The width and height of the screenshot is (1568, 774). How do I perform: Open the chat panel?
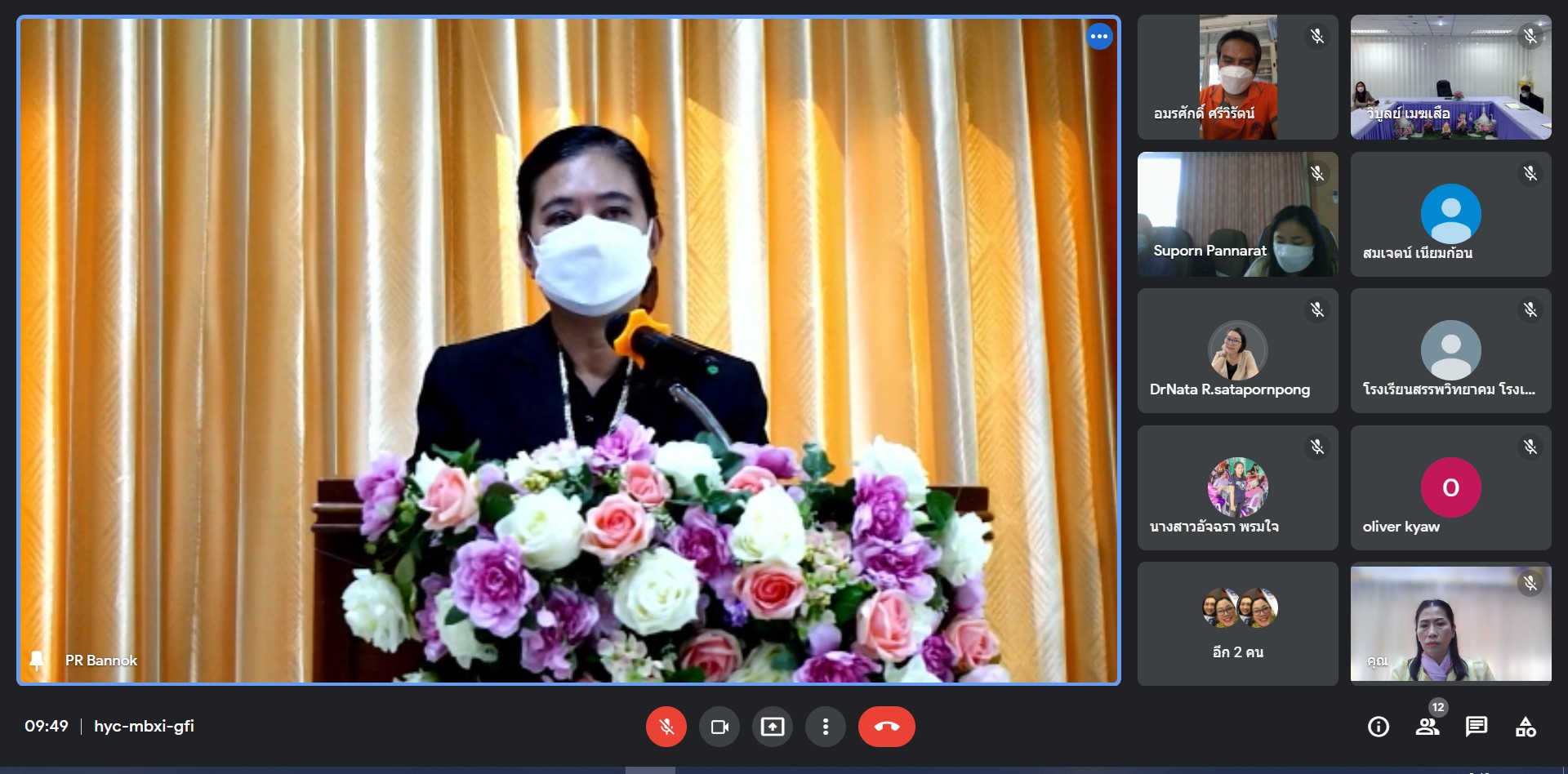tap(1477, 727)
